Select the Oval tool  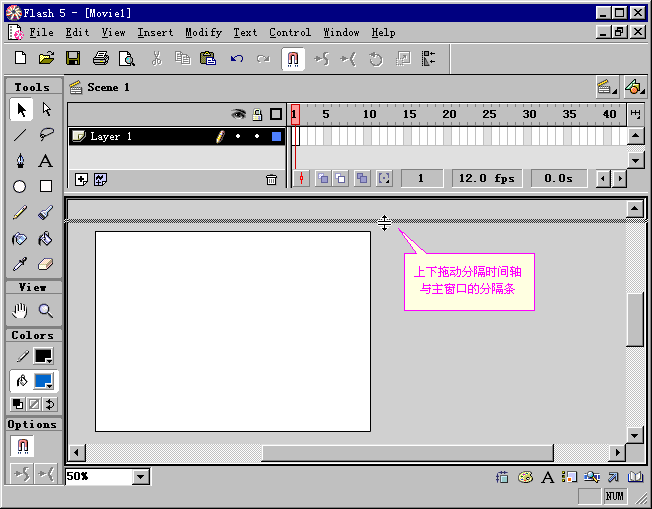coord(20,187)
